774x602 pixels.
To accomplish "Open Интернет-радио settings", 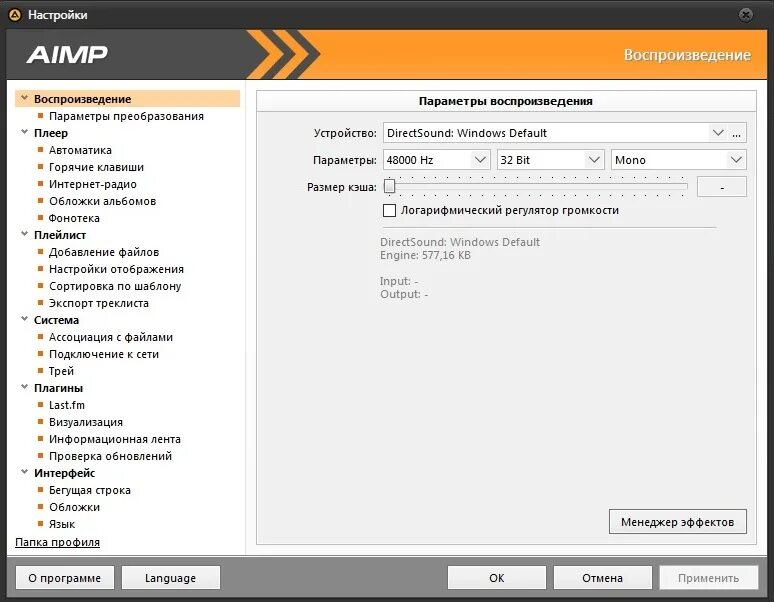I will 93,184.
